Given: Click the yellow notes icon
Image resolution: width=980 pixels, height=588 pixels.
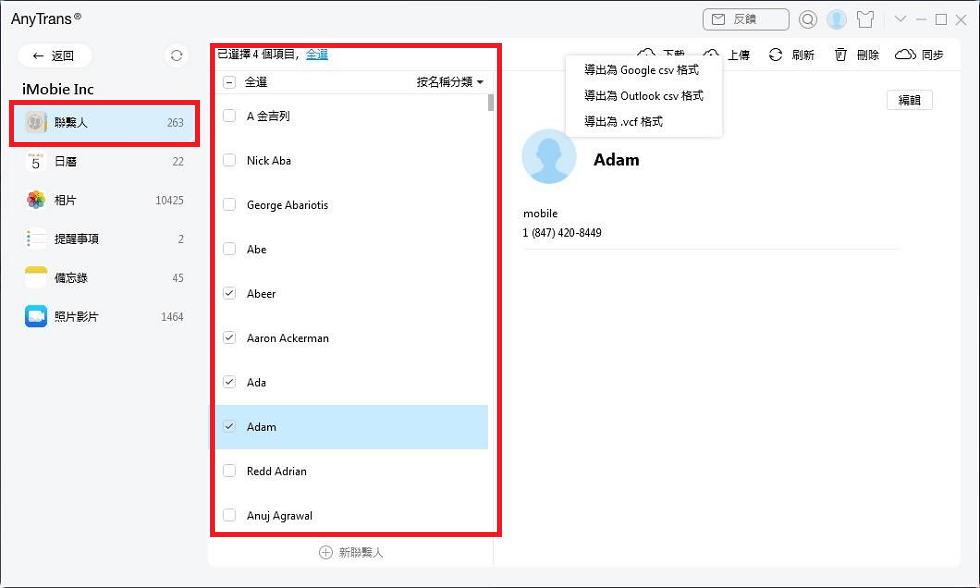Looking at the screenshot, I should click(x=36, y=277).
